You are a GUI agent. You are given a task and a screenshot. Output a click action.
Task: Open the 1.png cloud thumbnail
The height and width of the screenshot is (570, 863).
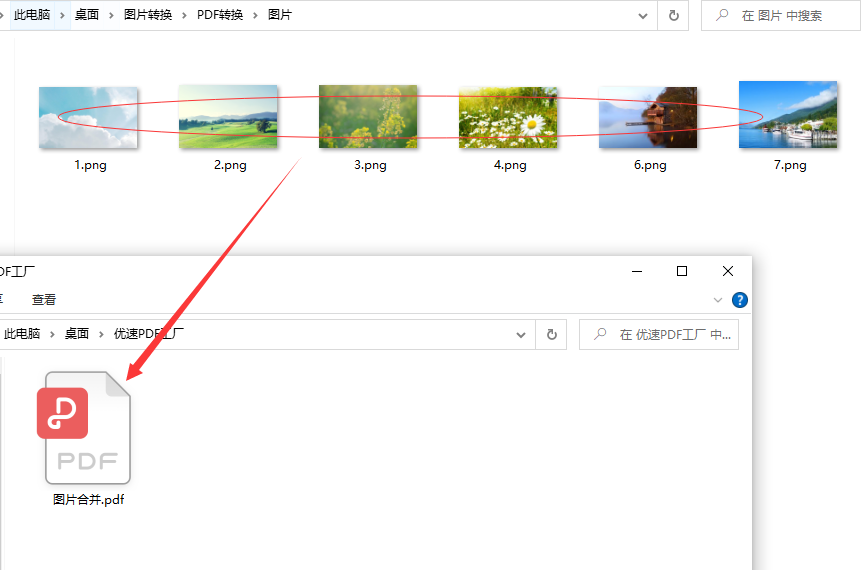(88, 117)
